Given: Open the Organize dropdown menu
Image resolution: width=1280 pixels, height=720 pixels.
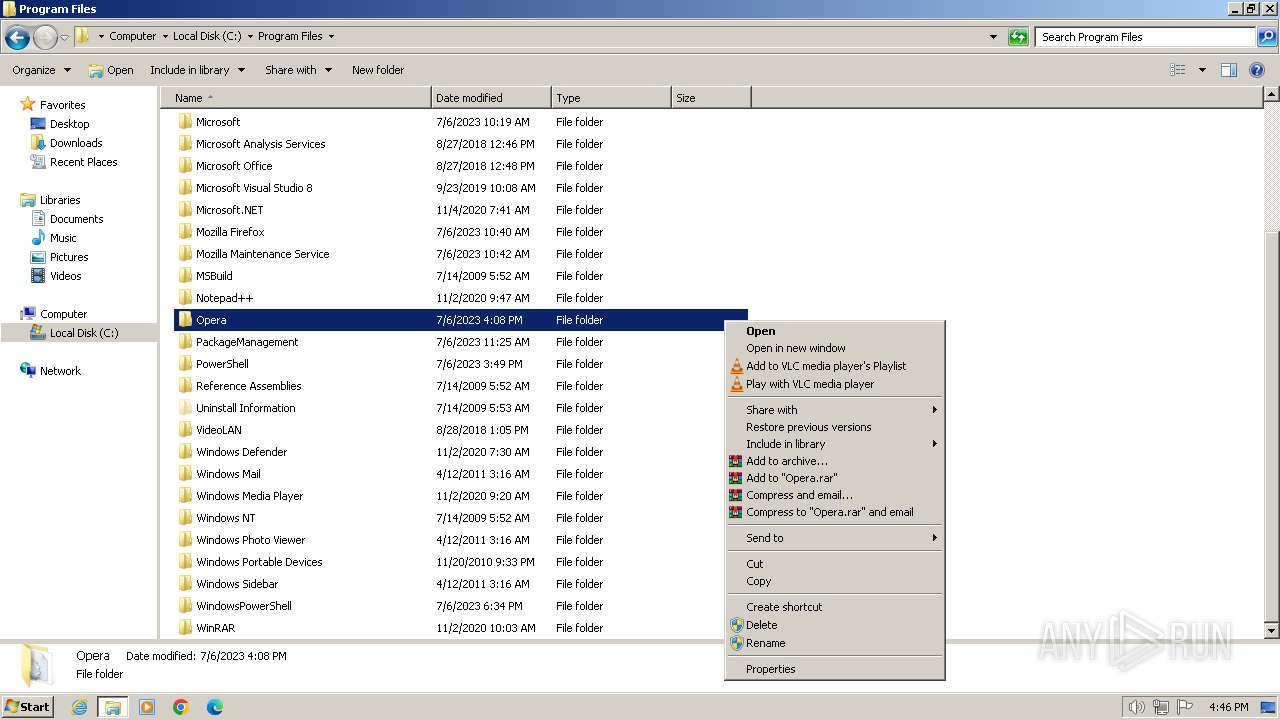Looking at the screenshot, I should point(41,70).
